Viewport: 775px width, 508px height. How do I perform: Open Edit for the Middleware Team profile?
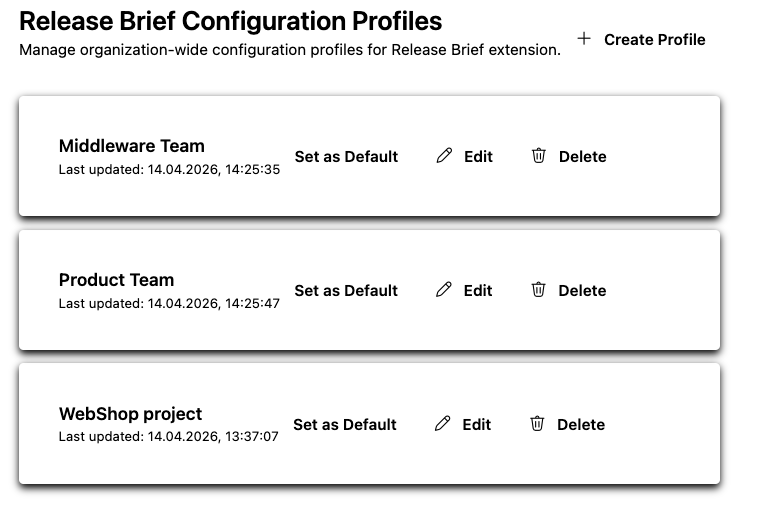tap(478, 156)
